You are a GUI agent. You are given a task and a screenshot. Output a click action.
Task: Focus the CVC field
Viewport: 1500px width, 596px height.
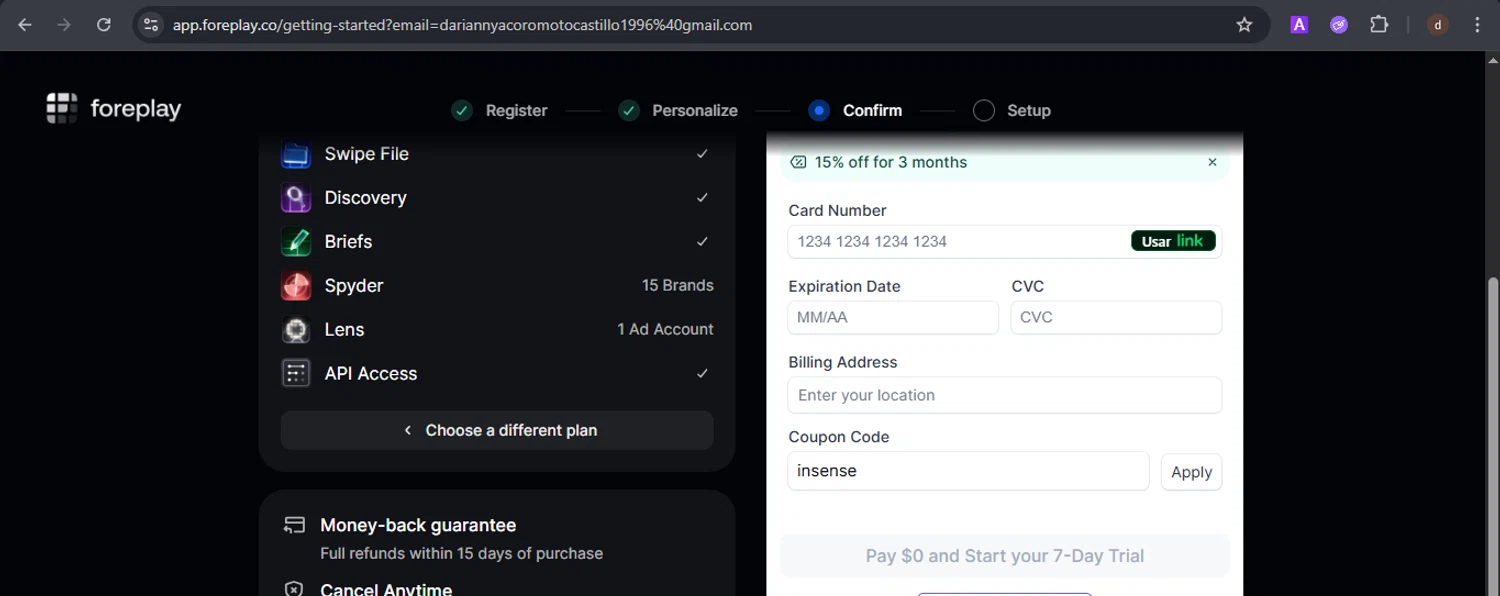coord(1116,317)
